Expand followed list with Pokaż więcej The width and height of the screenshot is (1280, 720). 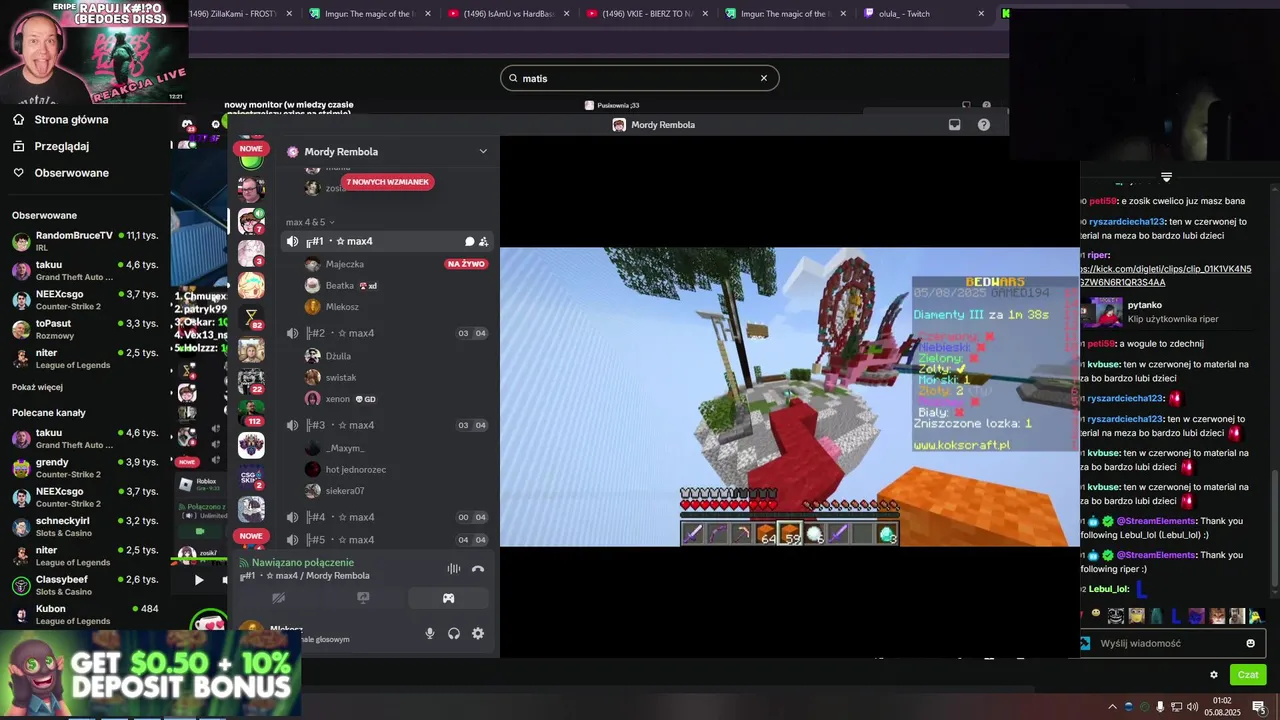[x=37, y=387]
